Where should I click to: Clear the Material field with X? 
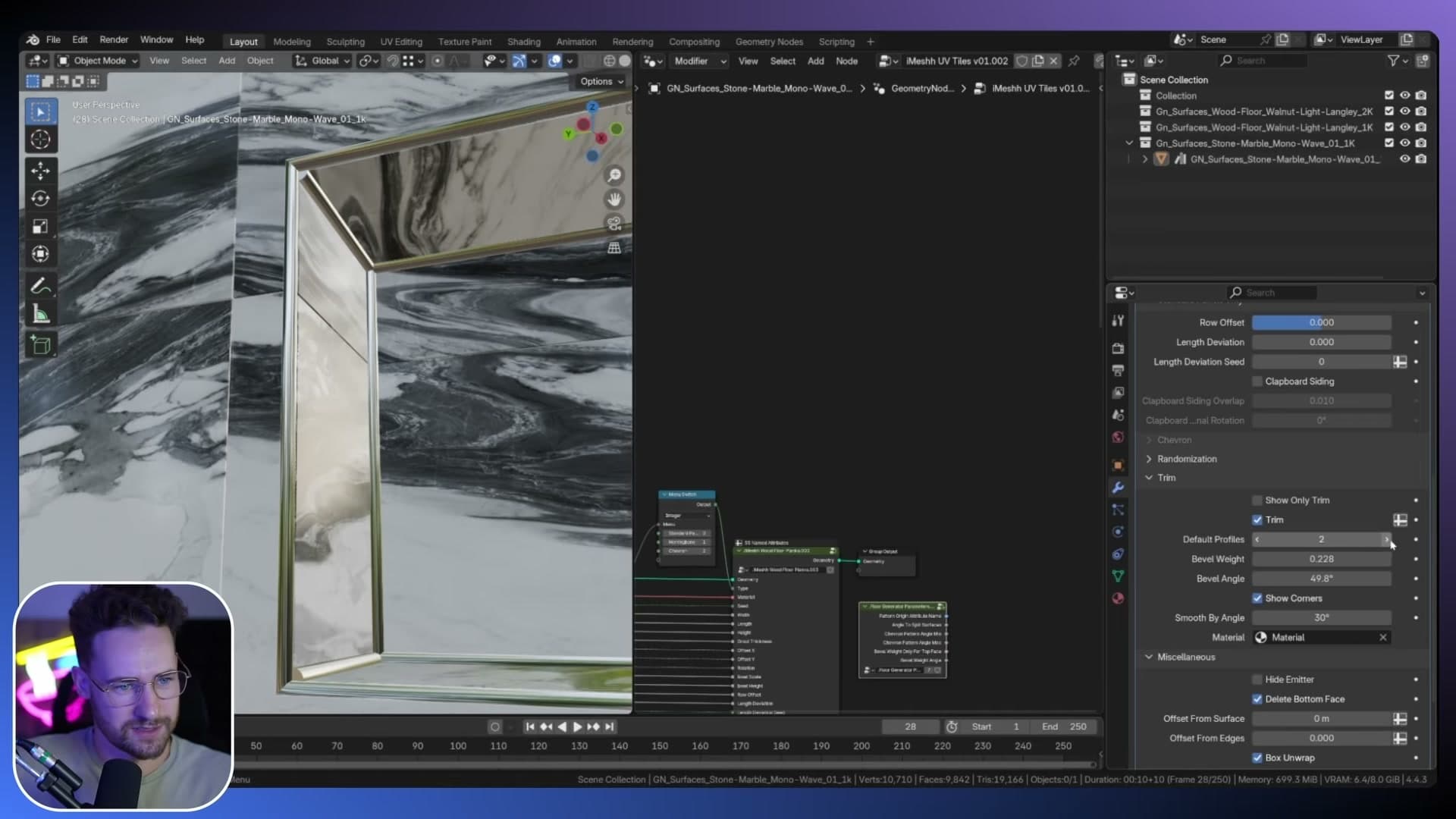[1383, 638]
